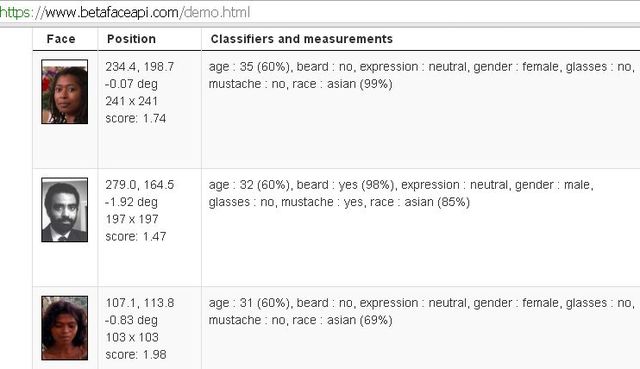This screenshot has height=369, width=640.
Task: Click the 241 x 241 size value
Action: [131, 101]
